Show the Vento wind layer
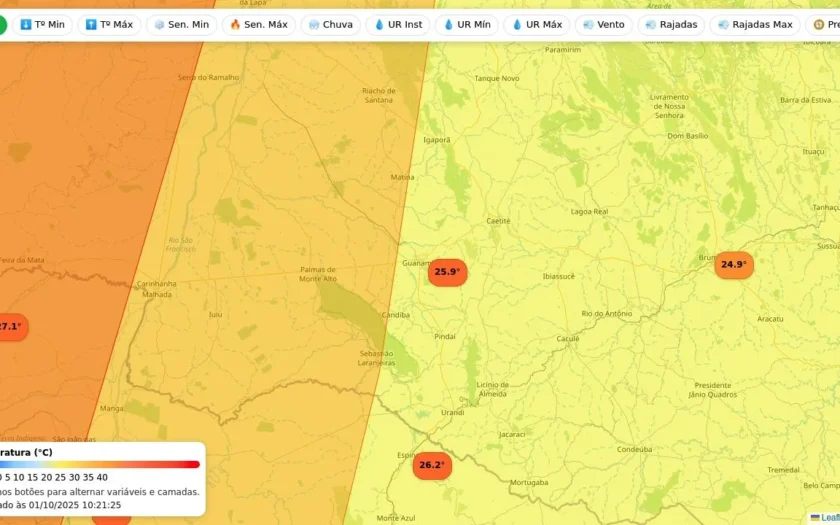This screenshot has height=525, width=840. coord(603,24)
